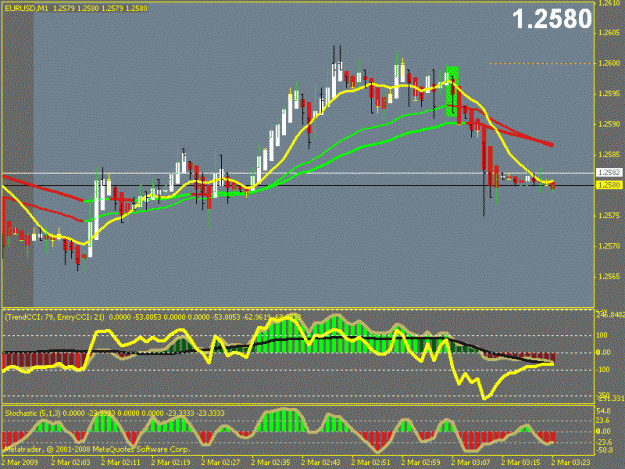Click the CCI panel -100 level label

click(603, 369)
